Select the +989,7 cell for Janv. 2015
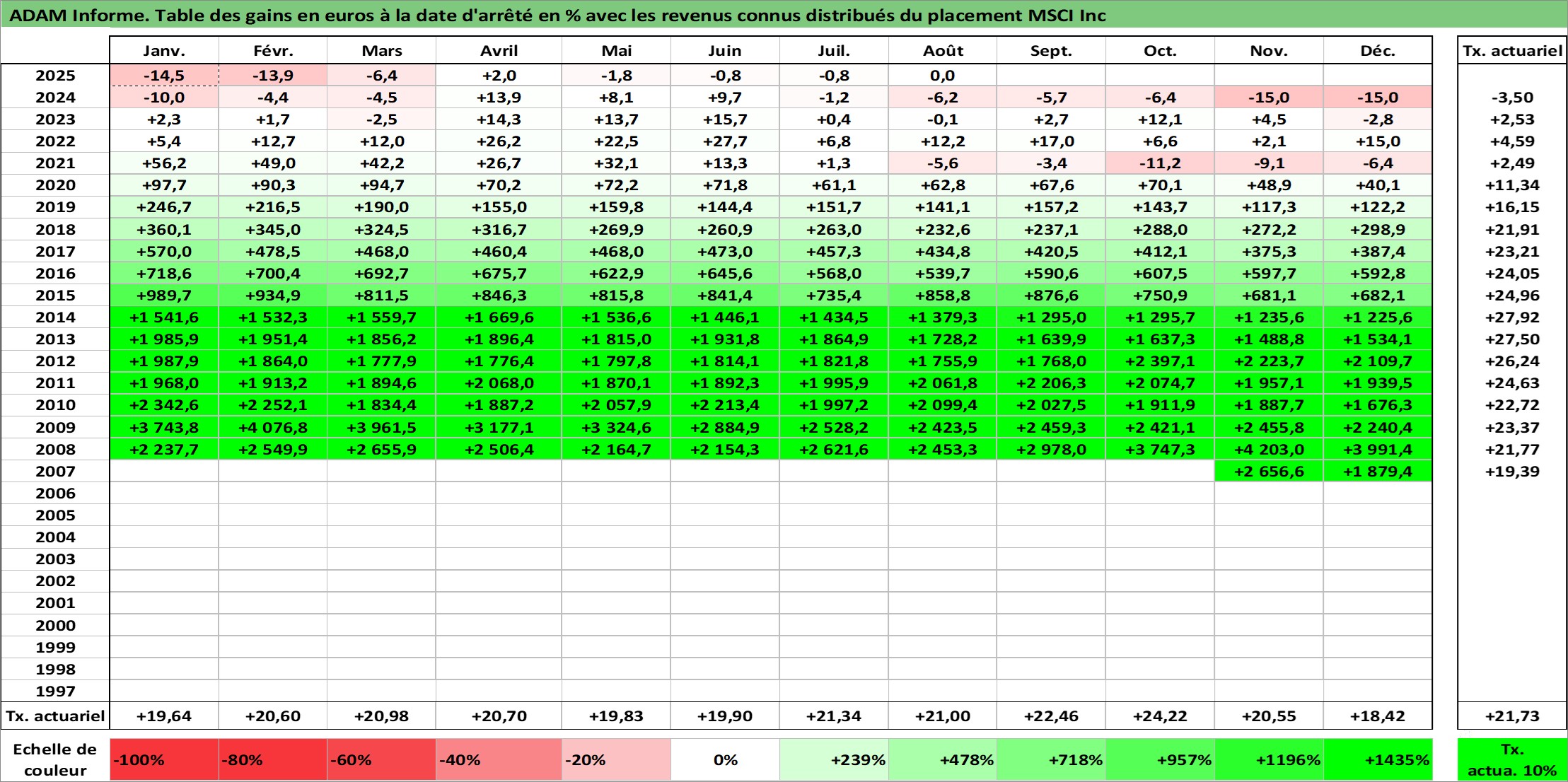Viewport: 1568px width, 782px height. click(164, 296)
